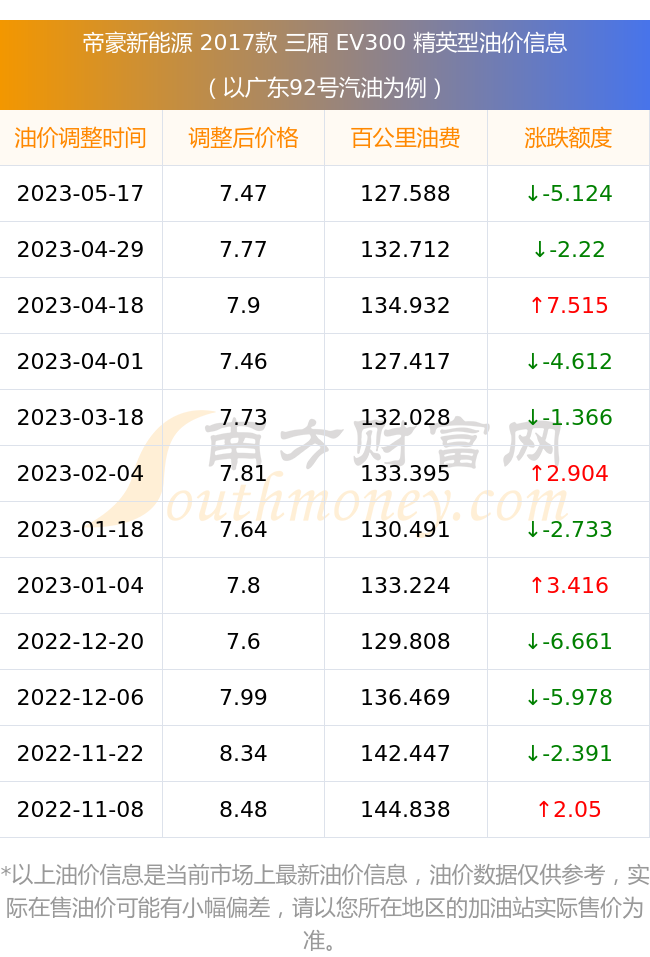Click the red up arrow 7.515
Viewport: 650px width, 957px height.
[x=568, y=305]
